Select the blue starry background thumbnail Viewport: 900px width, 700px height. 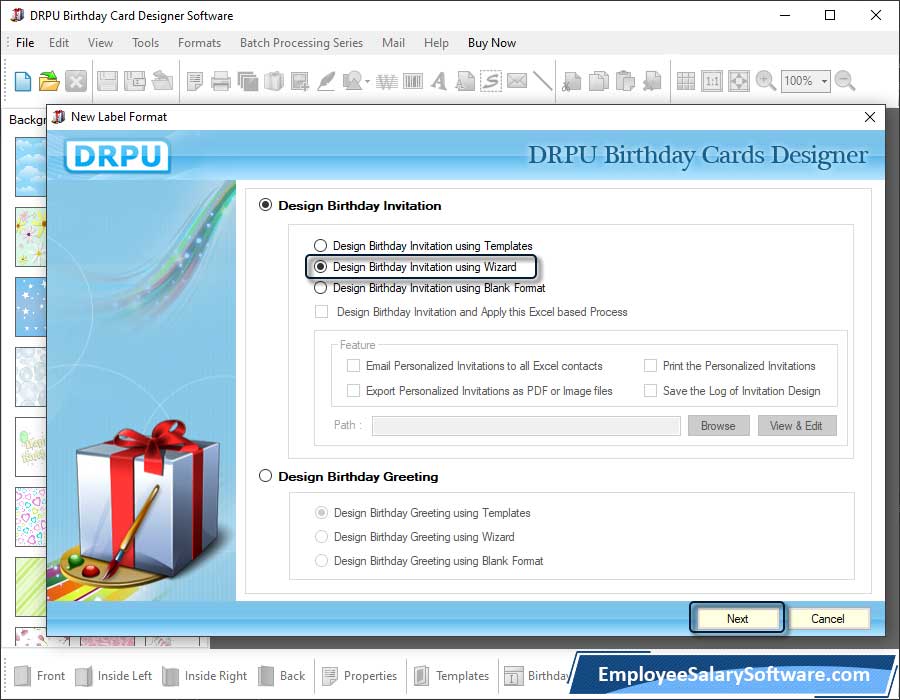click(x=30, y=305)
